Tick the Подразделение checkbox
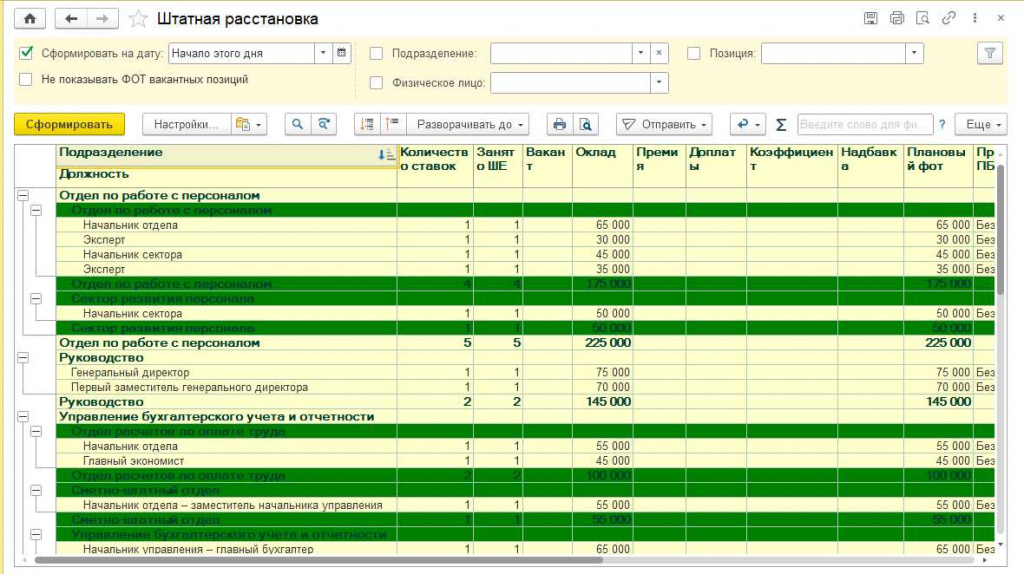The width and height of the screenshot is (1024, 574). point(376,54)
